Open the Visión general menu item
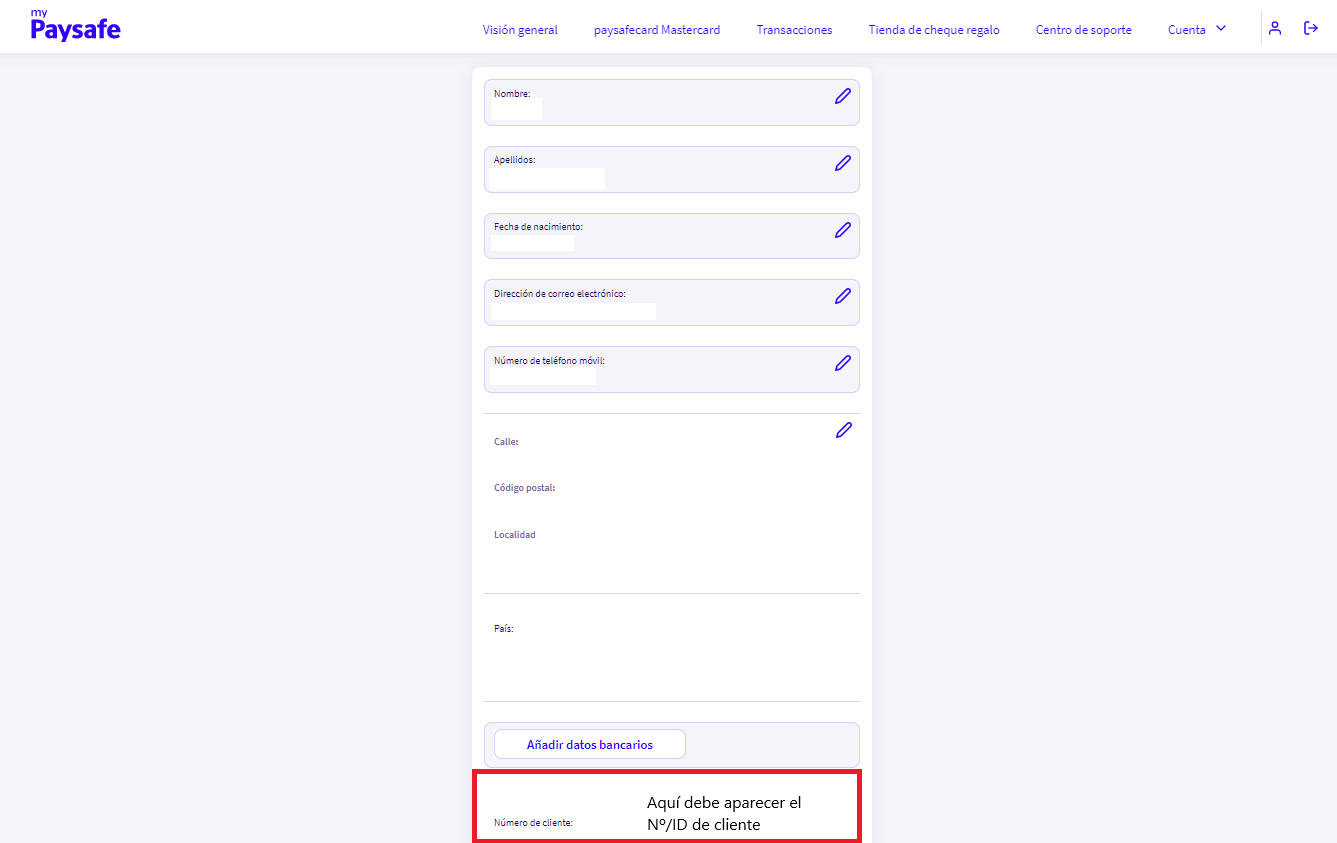 pyautogui.click(x=520, y=29)
